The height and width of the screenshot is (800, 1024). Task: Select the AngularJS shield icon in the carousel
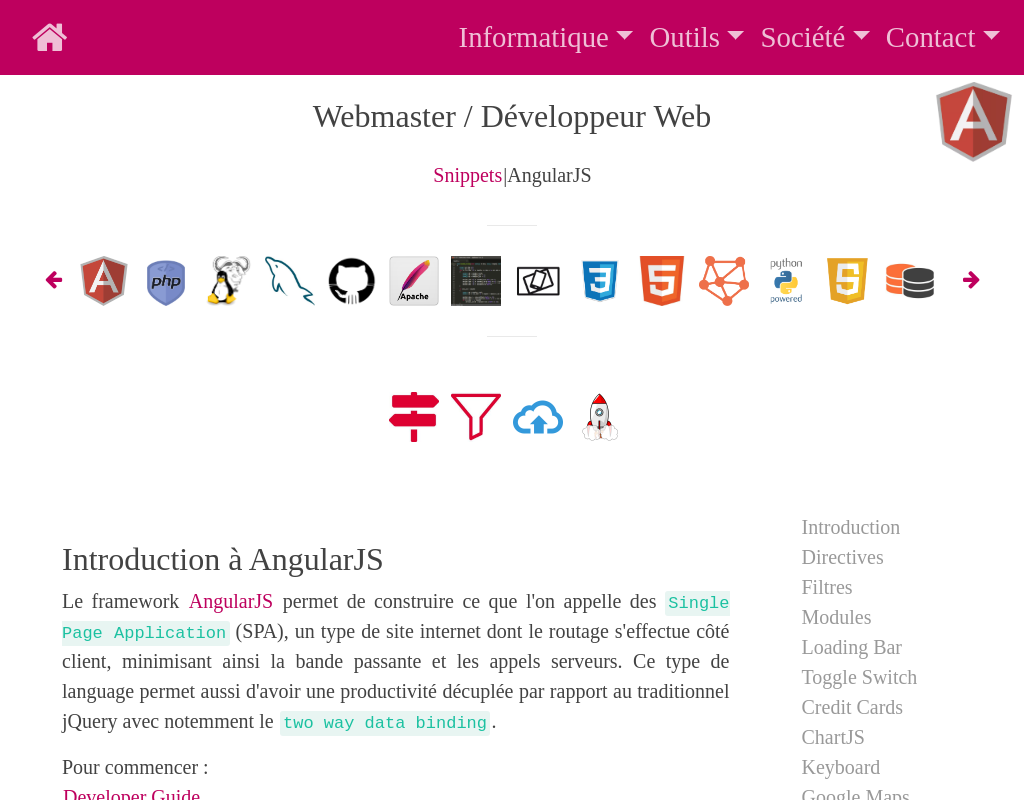[104, 281]
